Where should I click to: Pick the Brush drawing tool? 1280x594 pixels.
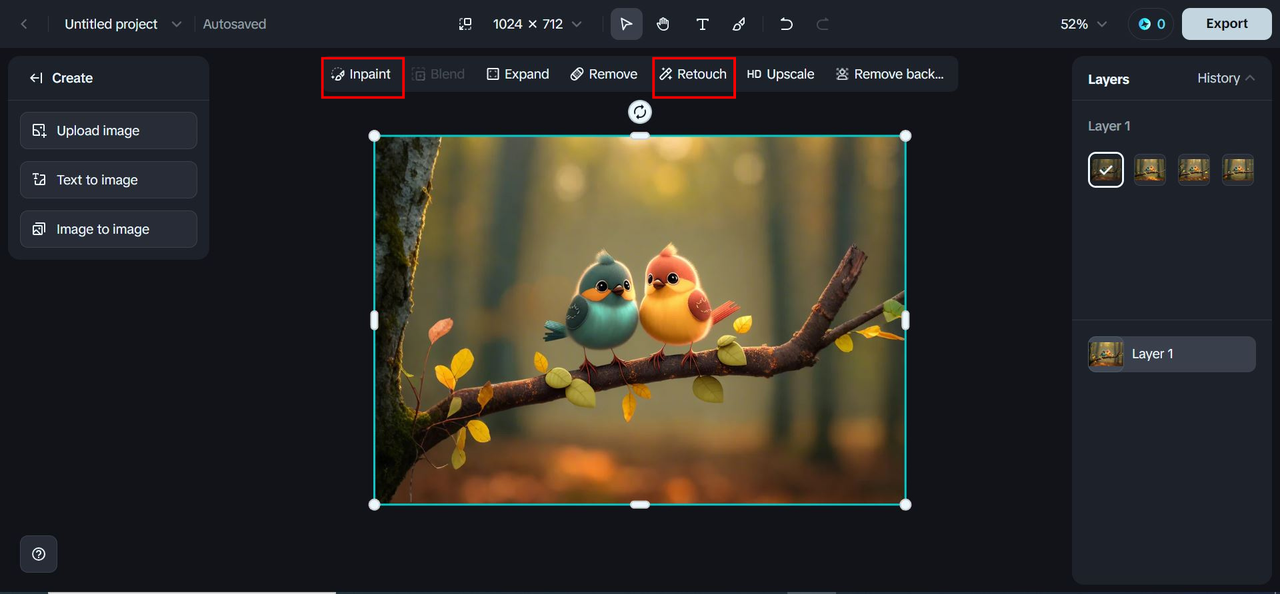[739, 24]
